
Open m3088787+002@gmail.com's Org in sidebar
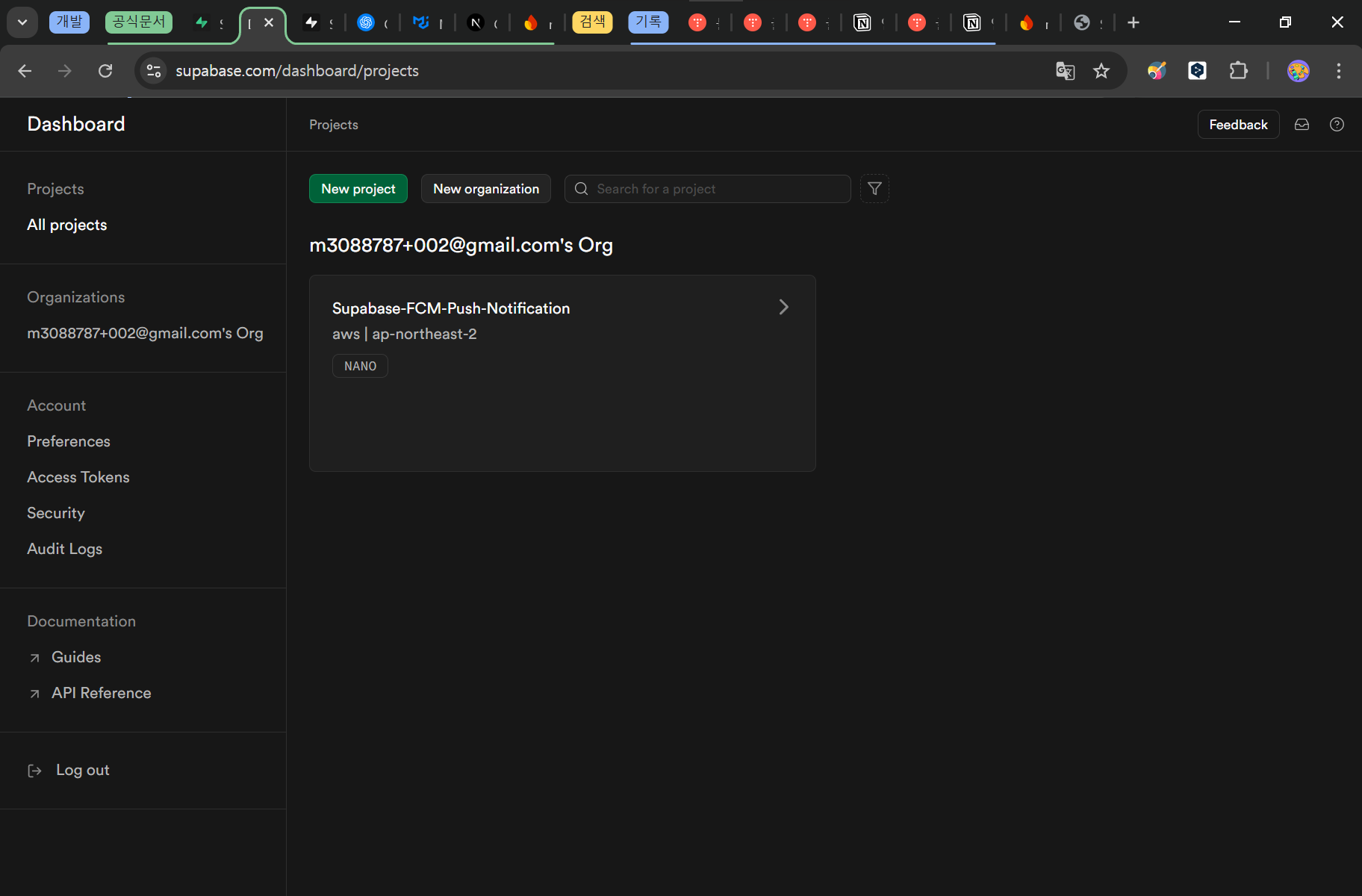[145, 333]
